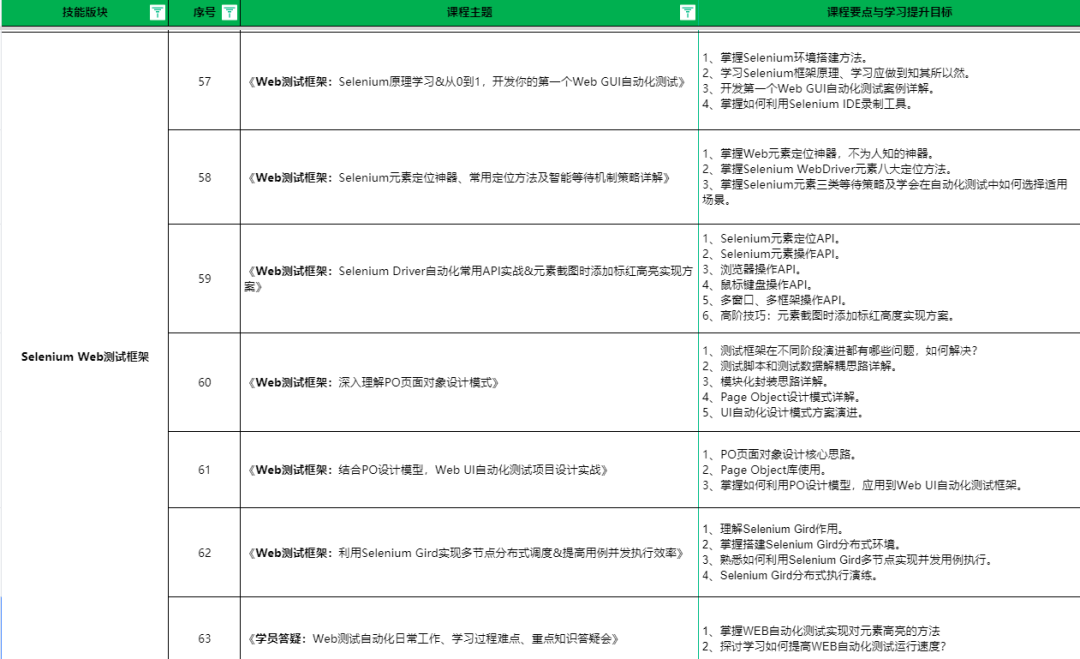Image resolution: width=1080 pixels, height=659 pixels.
Task: Select the cell with number 57
Action: (205, 81)
